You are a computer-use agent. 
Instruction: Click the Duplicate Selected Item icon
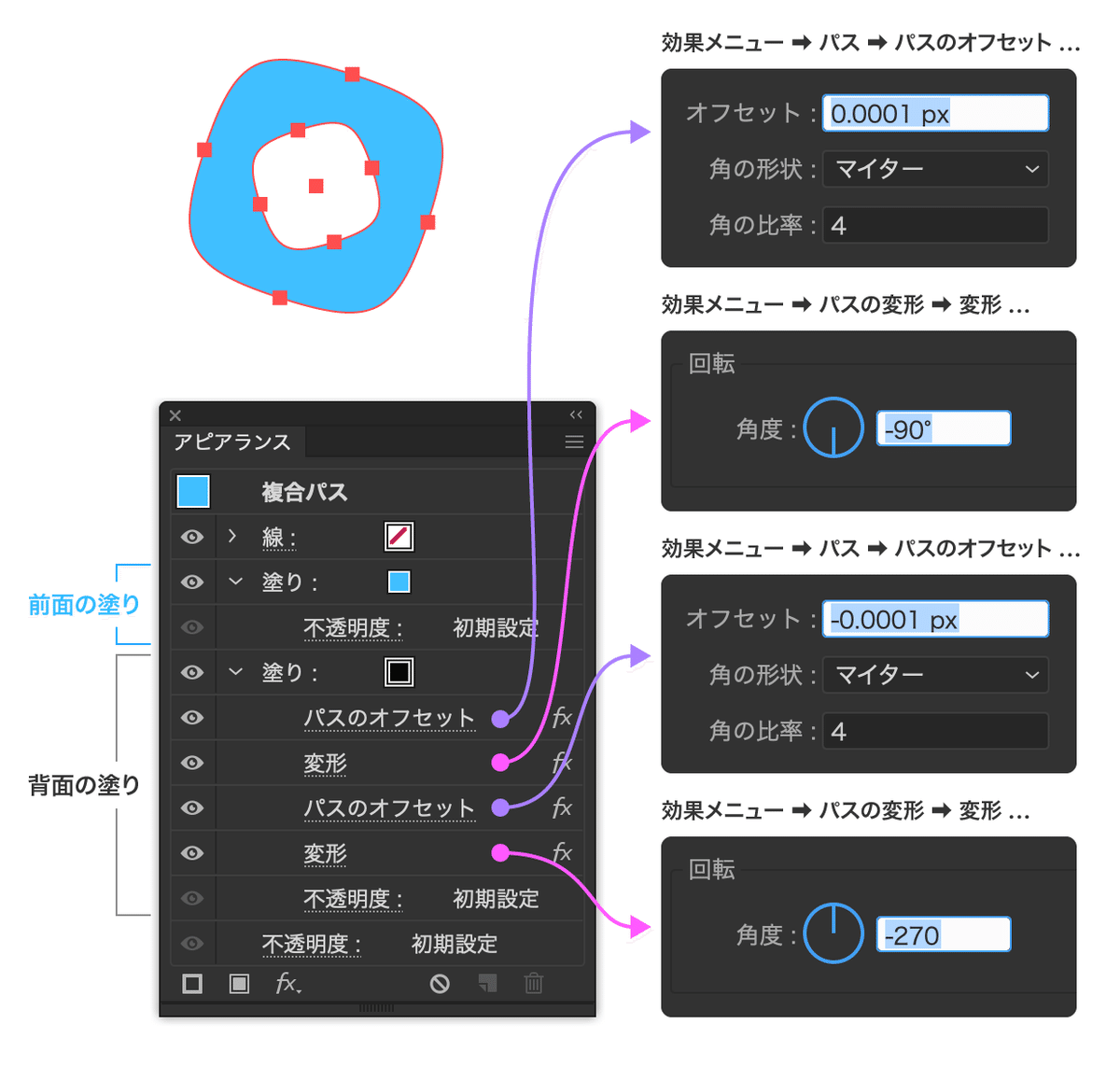point(486,984)
